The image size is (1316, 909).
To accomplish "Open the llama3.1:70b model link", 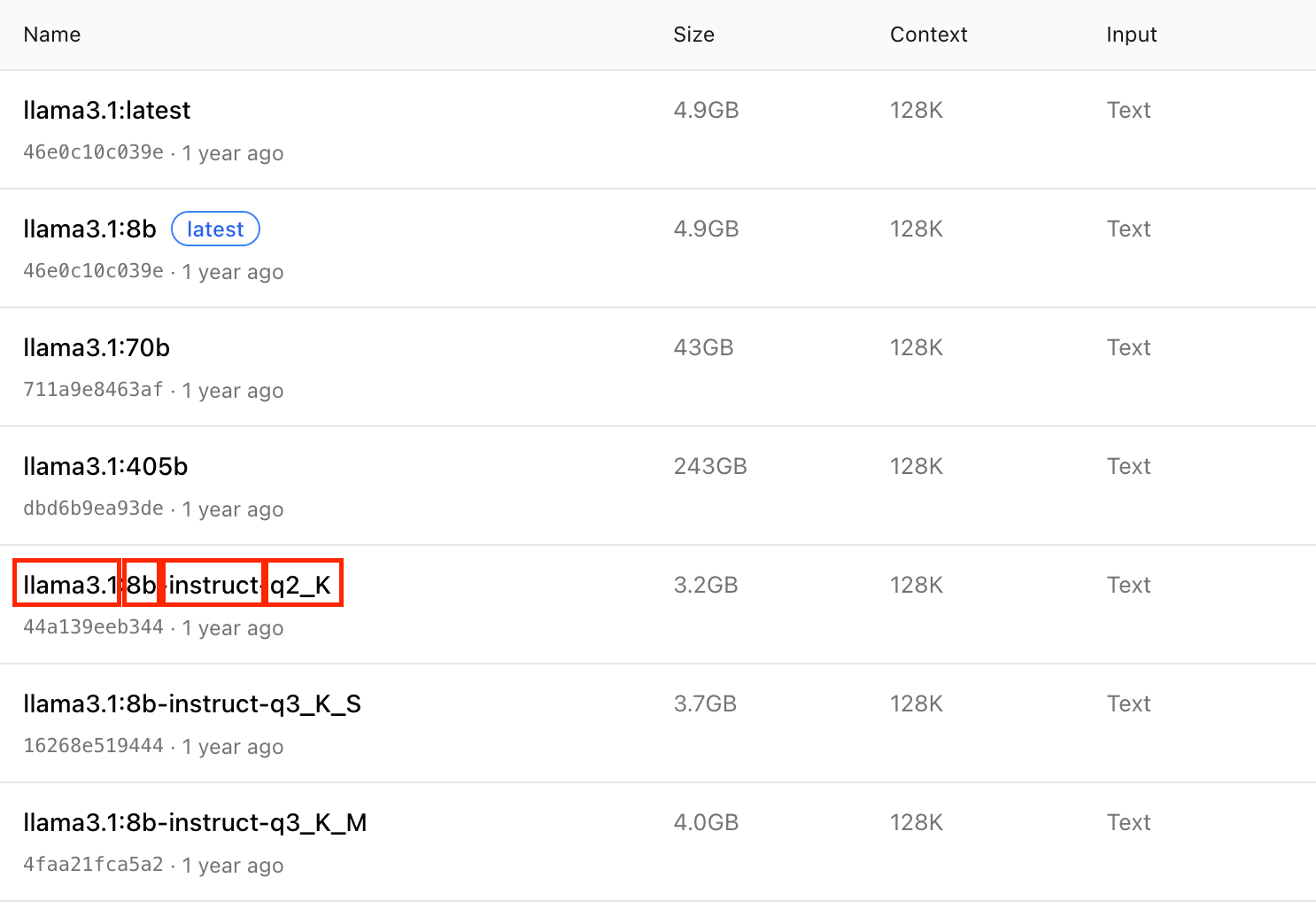I will (x=97, y=348).
